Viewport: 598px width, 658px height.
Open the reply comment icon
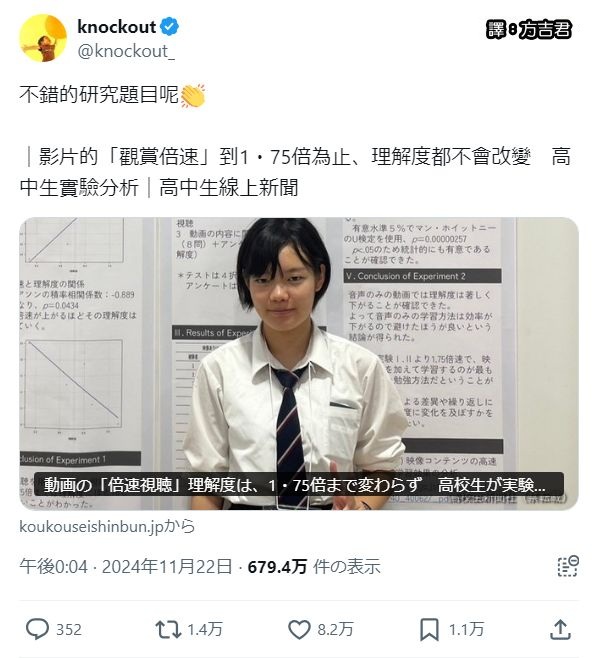(x=37, y=629)
